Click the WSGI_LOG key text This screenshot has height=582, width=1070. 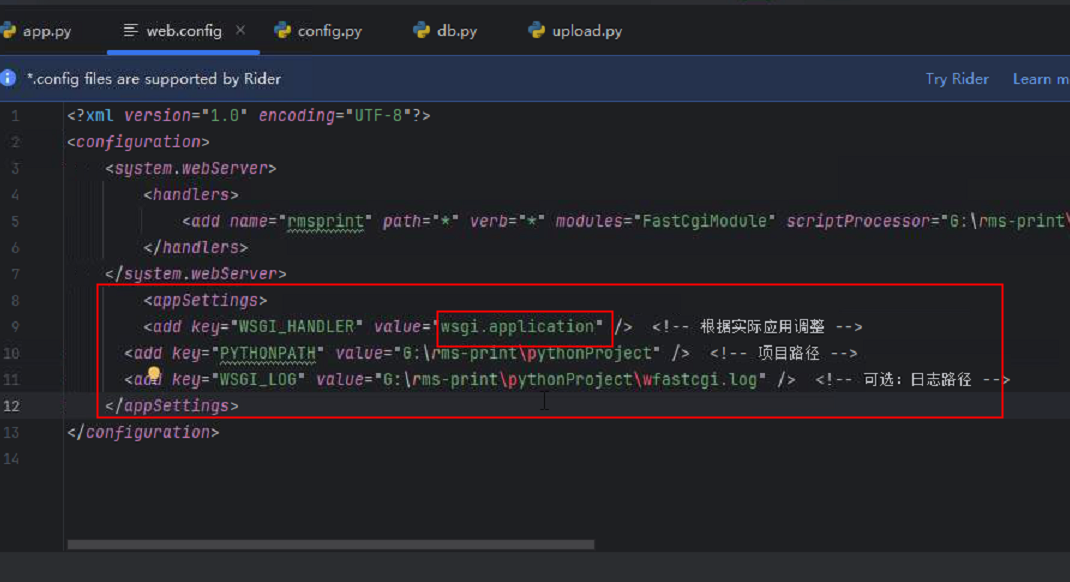[x=259, y=379]
